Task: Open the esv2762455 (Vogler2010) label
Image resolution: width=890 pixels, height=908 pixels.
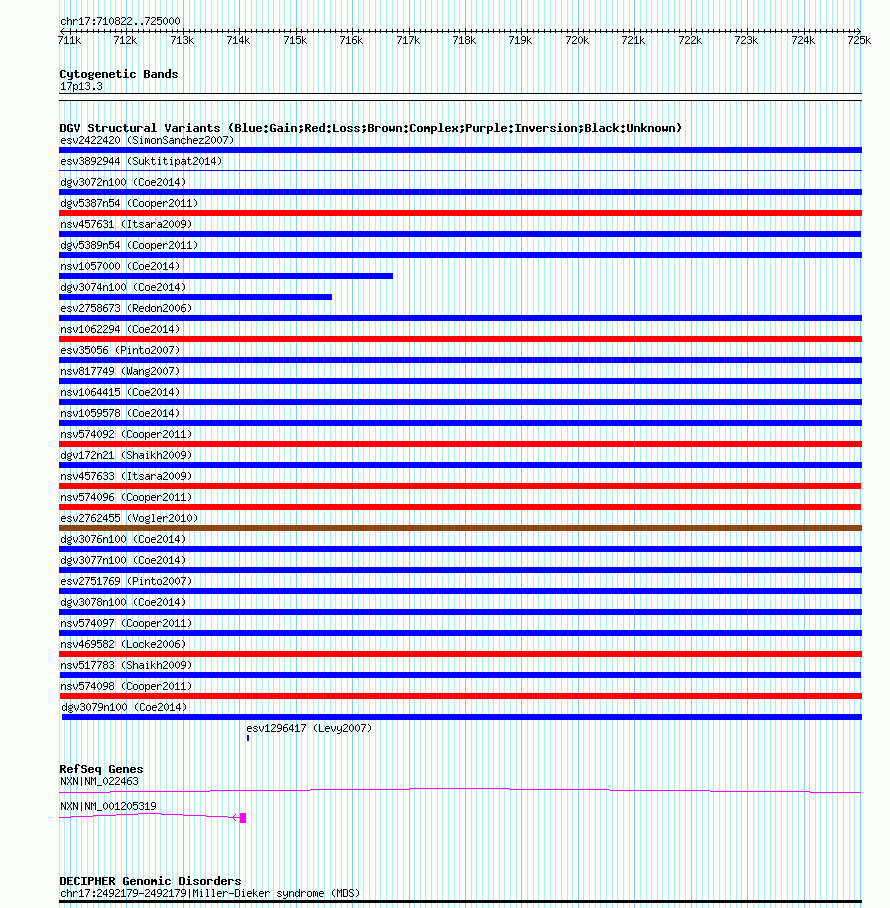Action: tap(129, 518)
